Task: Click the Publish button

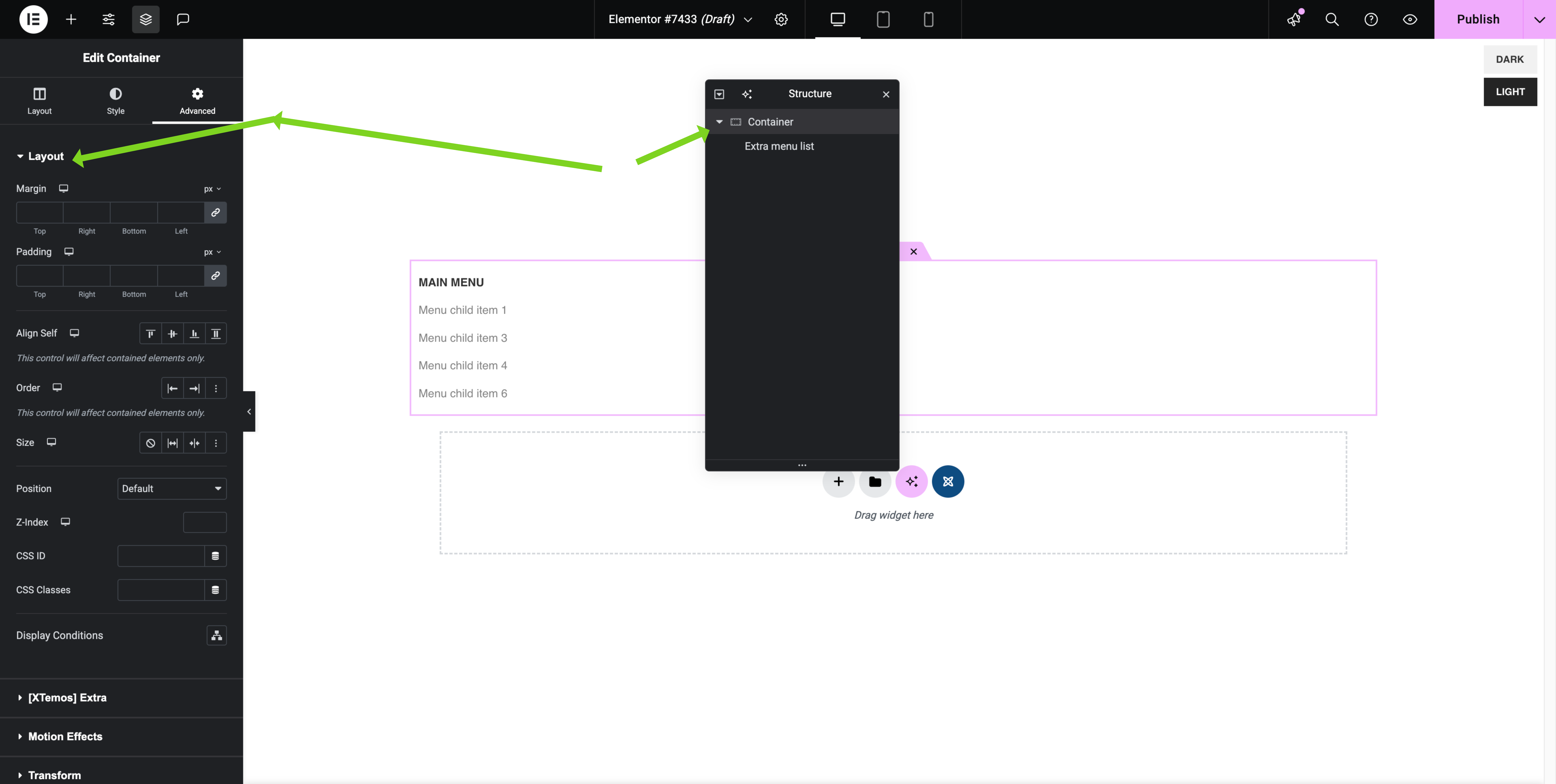Action: coord(1478,19)
